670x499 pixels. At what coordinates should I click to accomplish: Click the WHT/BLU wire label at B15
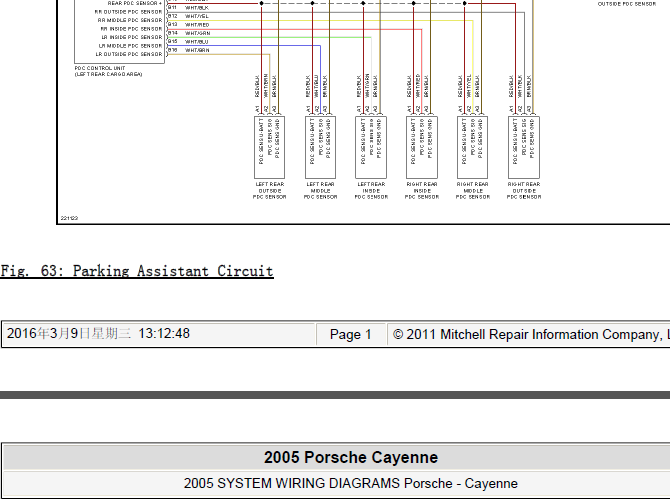197,42
